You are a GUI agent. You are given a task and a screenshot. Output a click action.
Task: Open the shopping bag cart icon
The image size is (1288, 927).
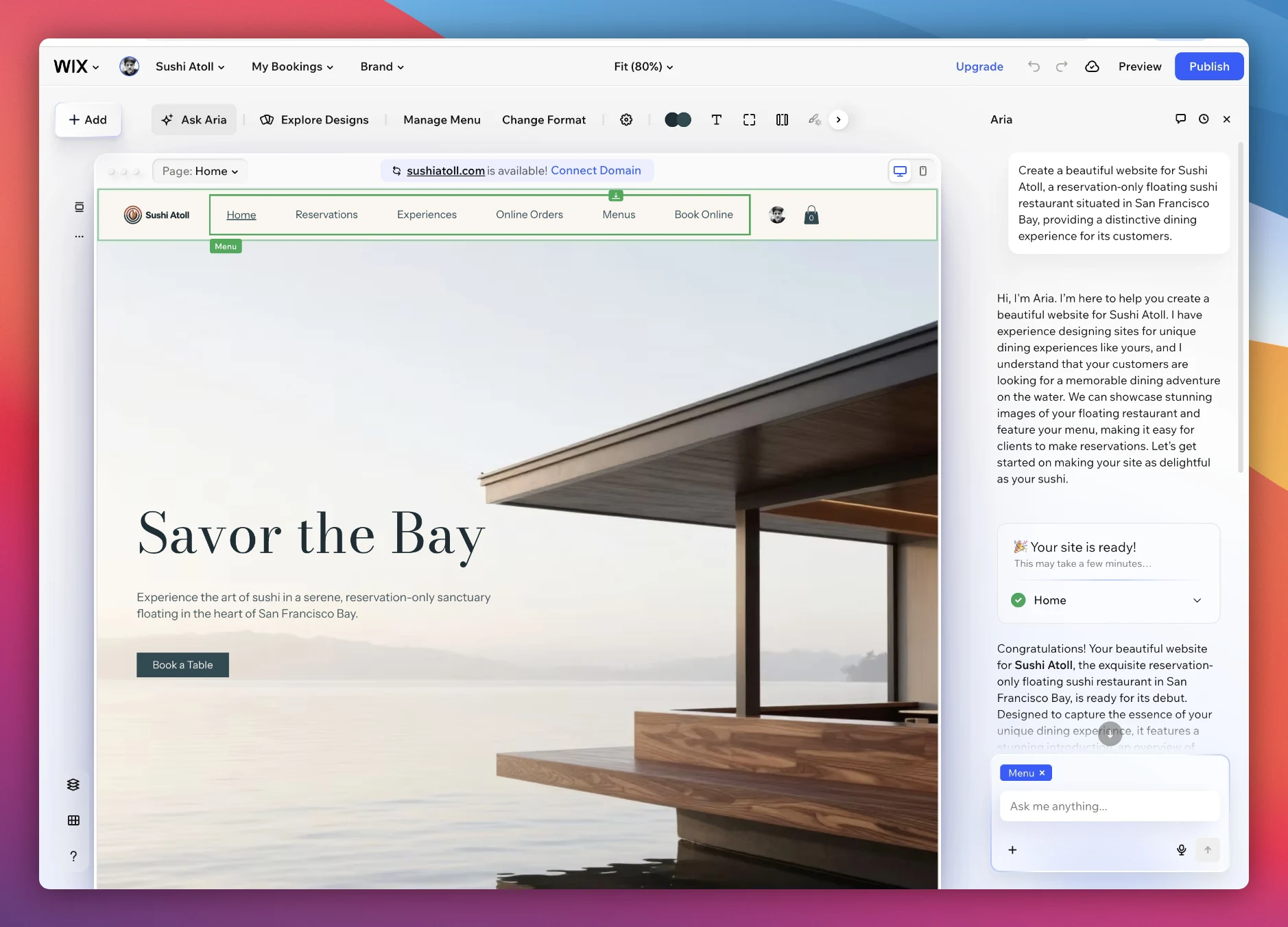(811, 215)
